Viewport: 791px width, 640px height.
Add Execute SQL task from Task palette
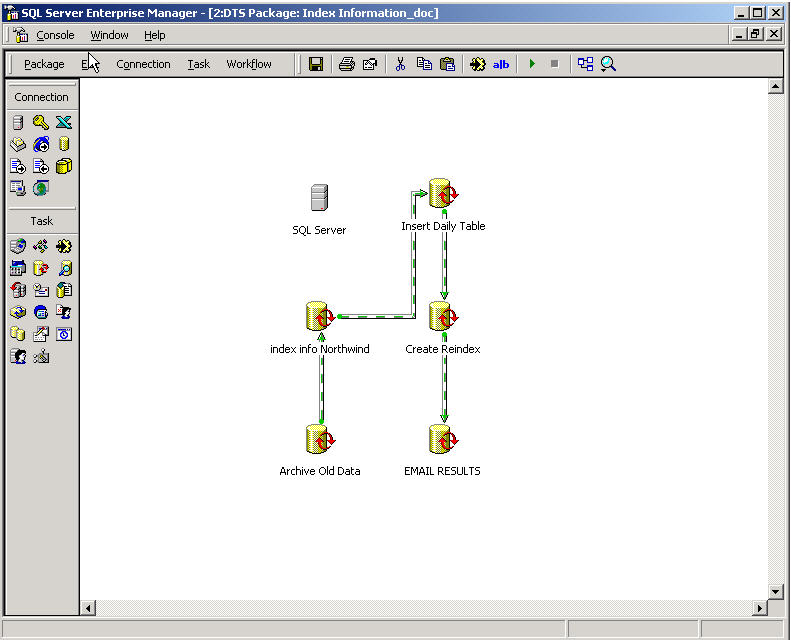[x=41, y=268]
